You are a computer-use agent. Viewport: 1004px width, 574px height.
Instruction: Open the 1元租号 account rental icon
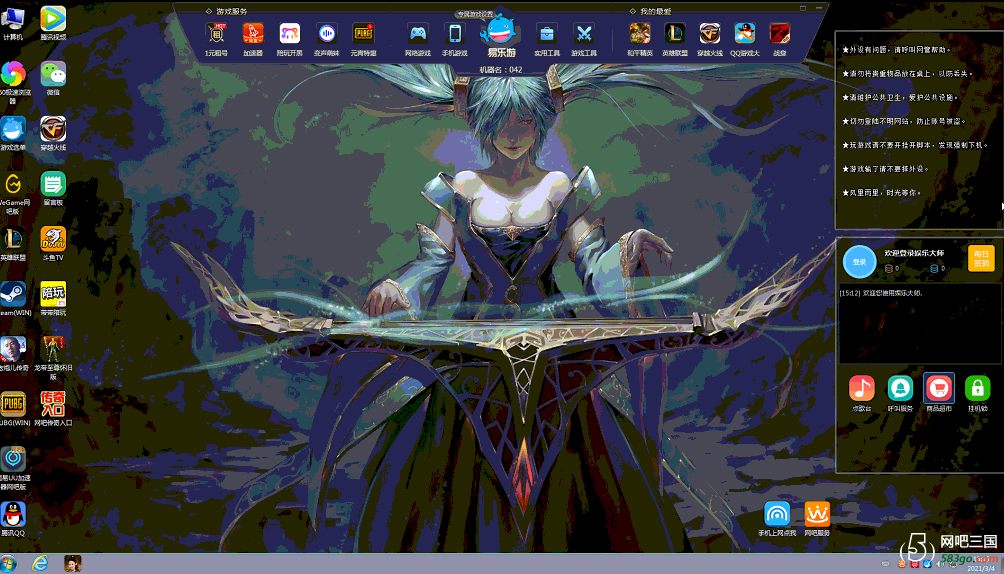216,33
